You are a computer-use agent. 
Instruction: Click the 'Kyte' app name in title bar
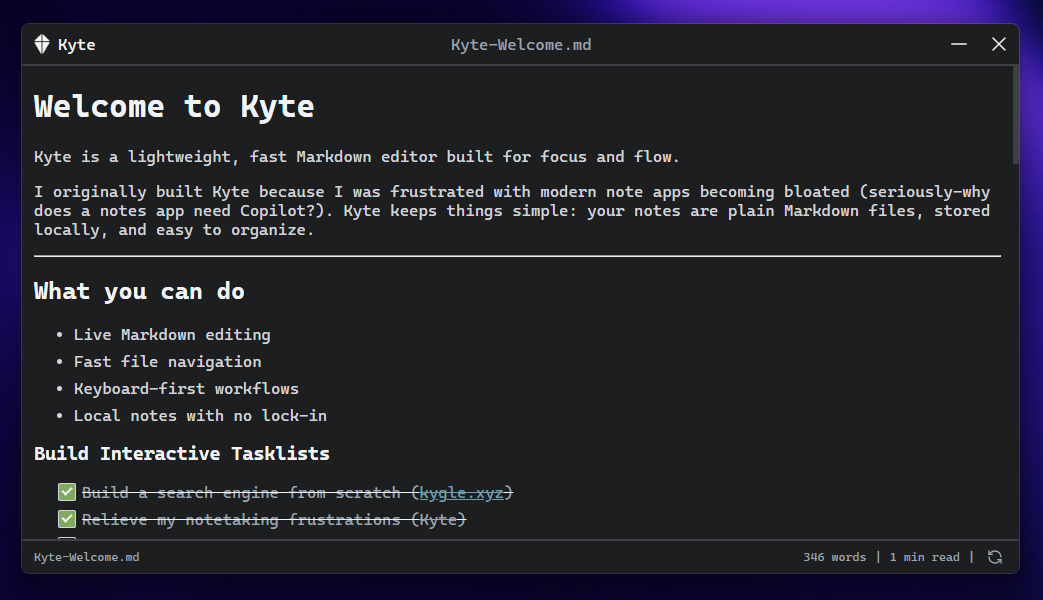point(76,45)
